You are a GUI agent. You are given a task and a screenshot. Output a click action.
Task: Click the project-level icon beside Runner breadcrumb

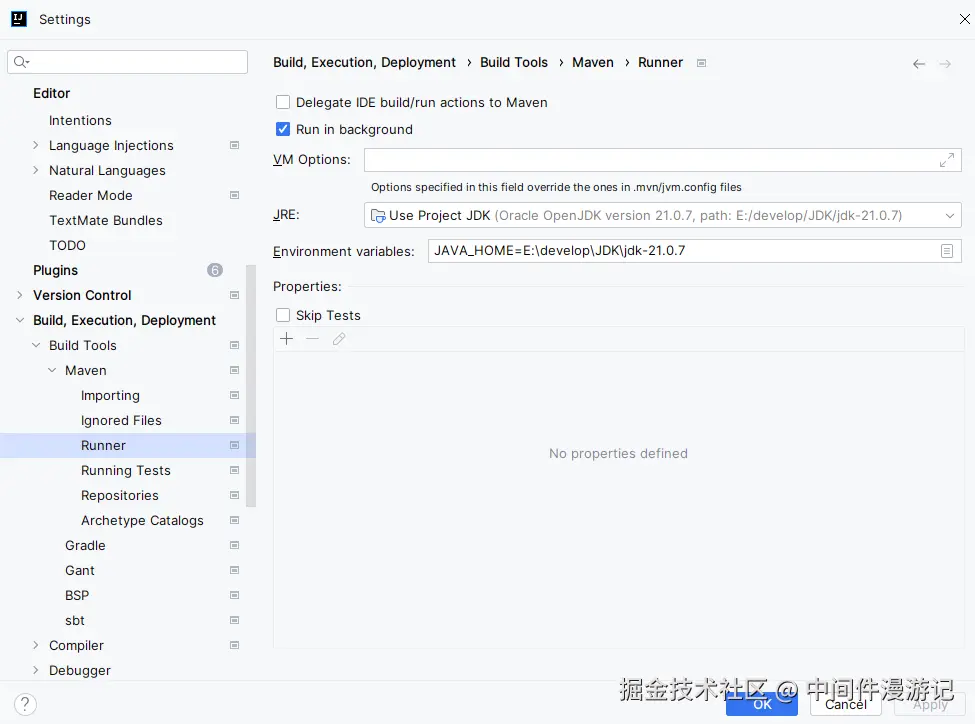point(701,63)
